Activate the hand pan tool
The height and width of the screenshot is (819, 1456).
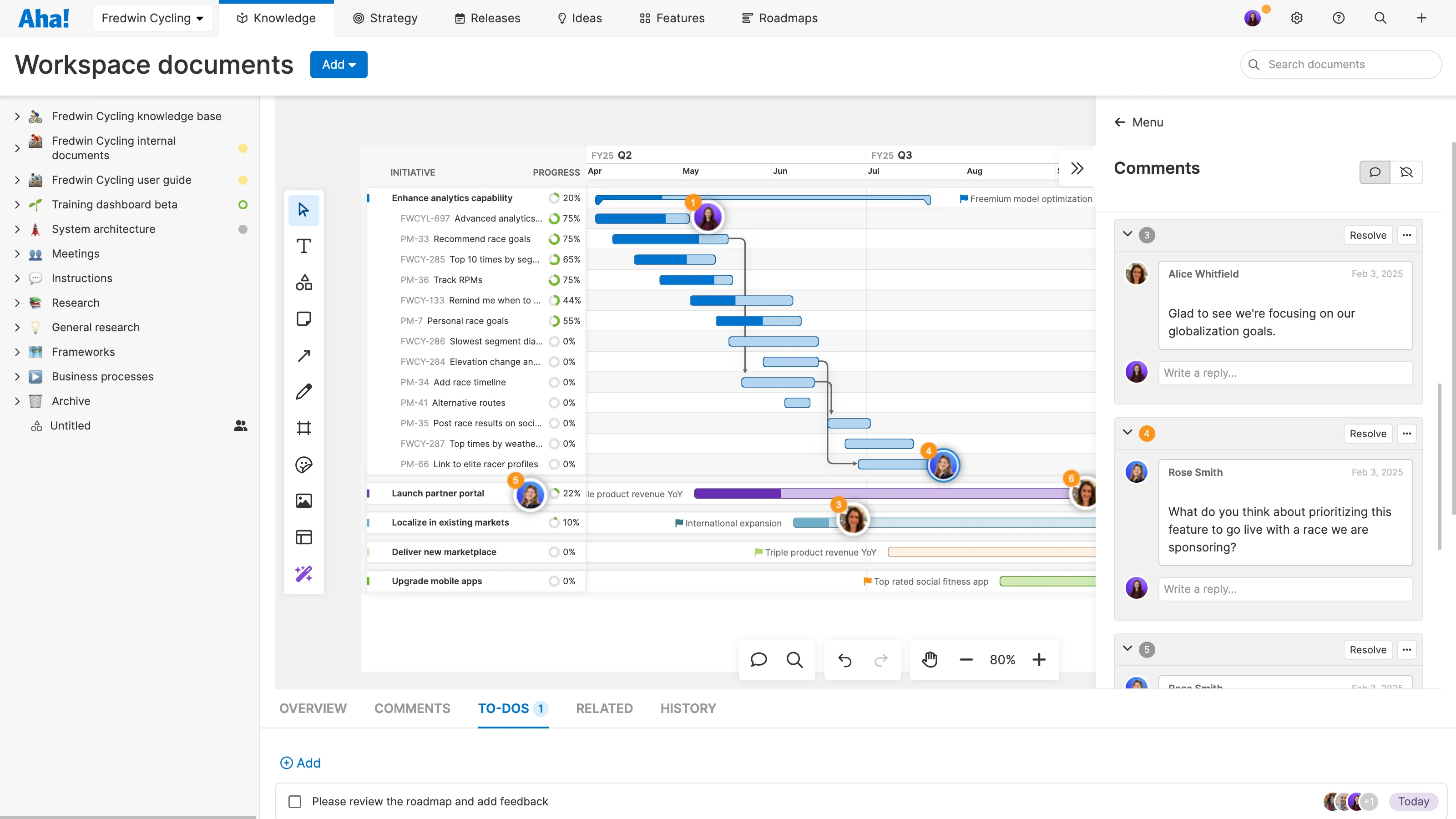click(x=930, y=660)
